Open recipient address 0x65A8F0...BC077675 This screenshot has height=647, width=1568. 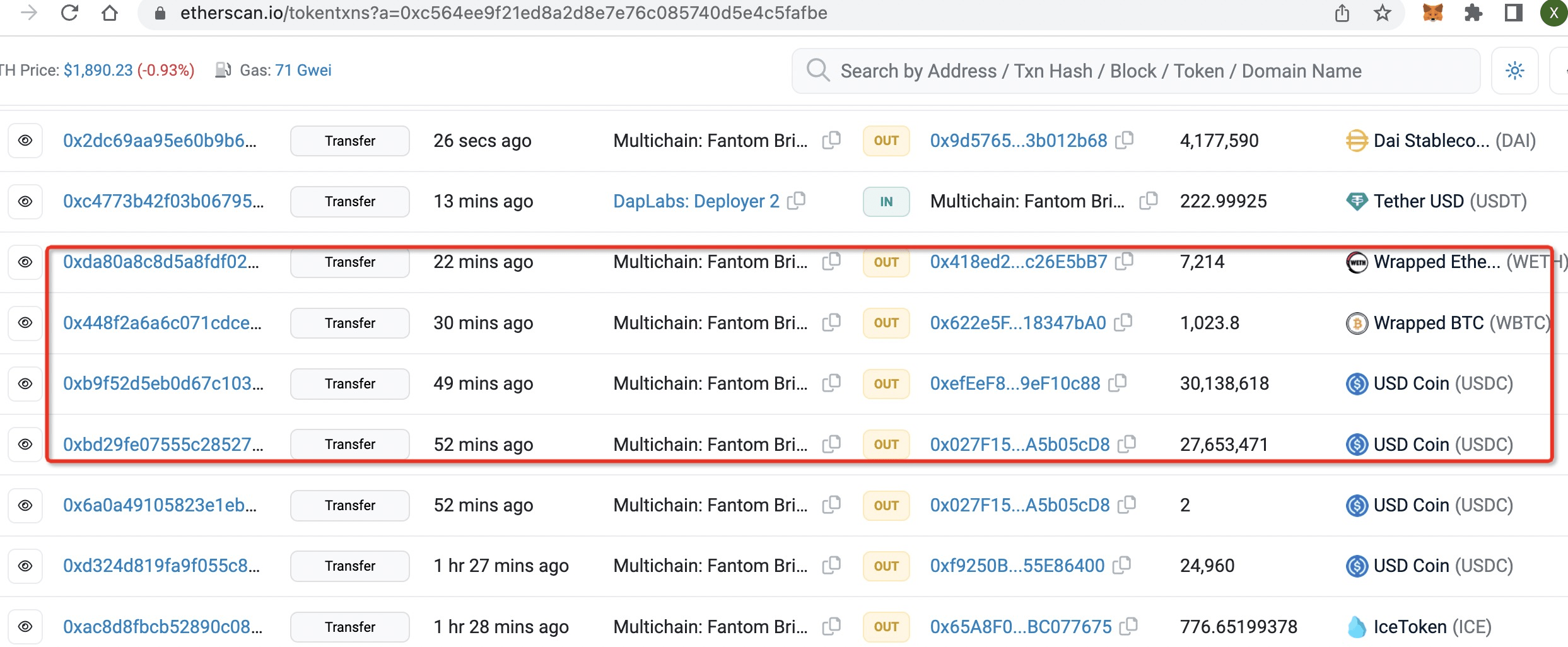pos(1021,627)
